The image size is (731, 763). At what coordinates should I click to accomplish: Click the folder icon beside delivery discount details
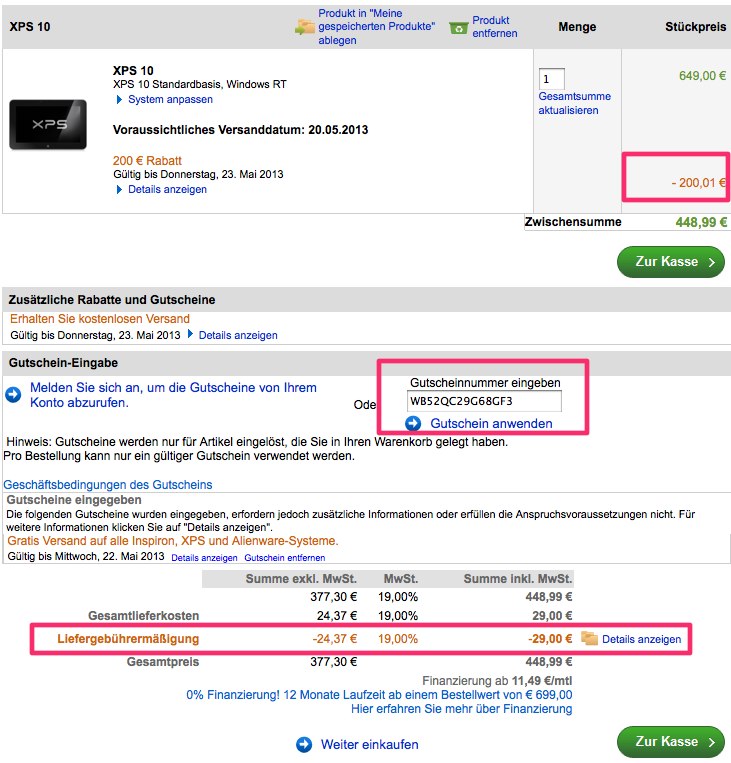(x=589, y=638)
